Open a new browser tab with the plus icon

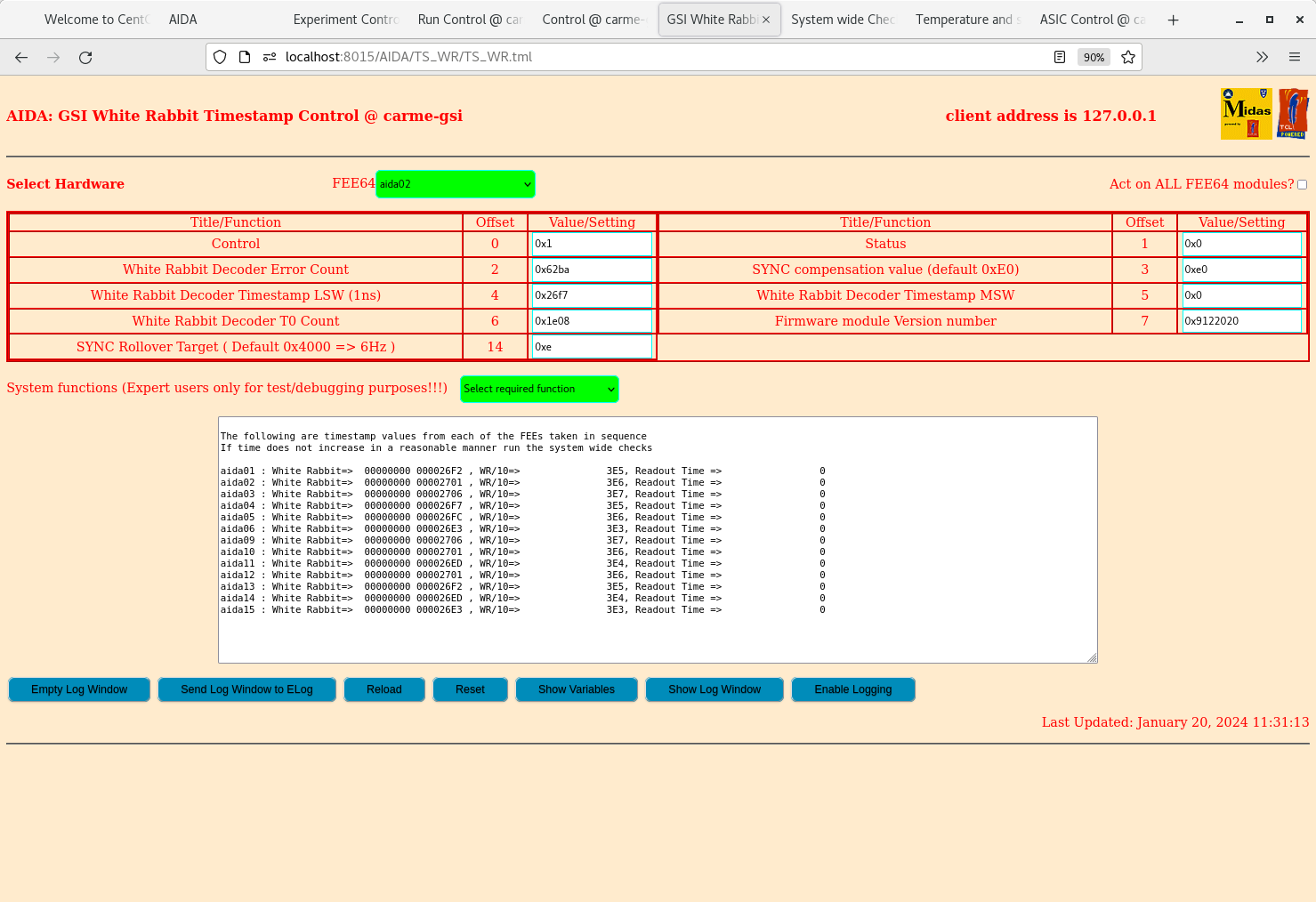[1174, 20]
